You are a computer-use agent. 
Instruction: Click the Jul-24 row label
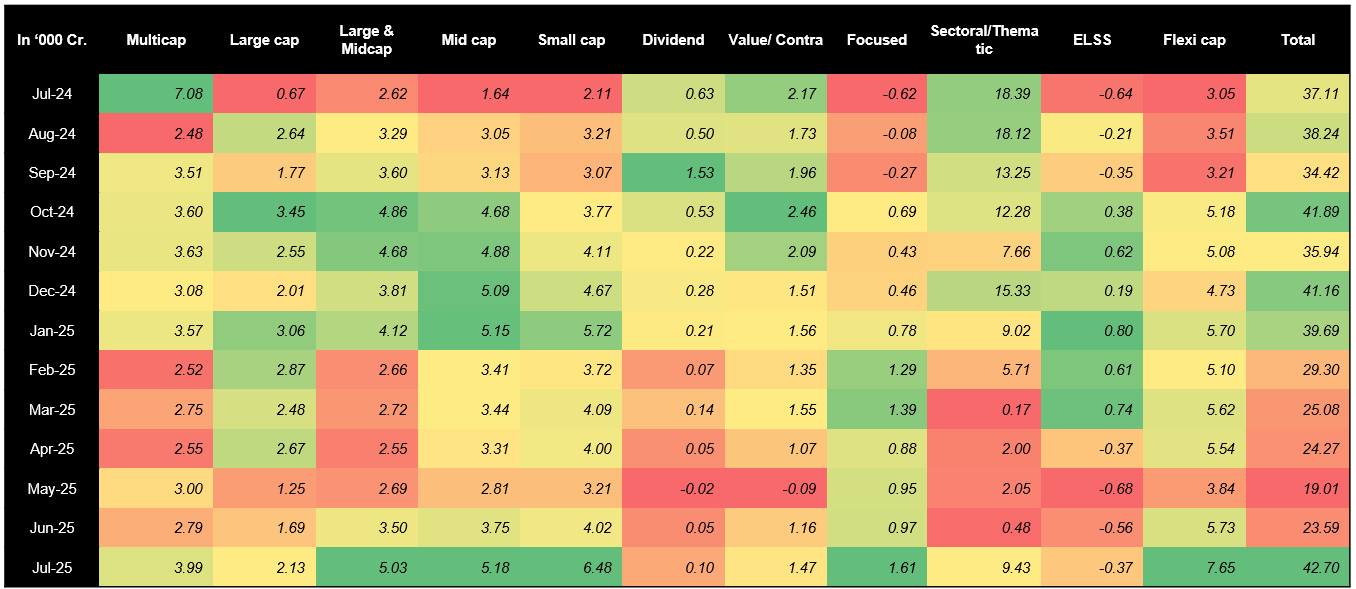coord(51,94)
